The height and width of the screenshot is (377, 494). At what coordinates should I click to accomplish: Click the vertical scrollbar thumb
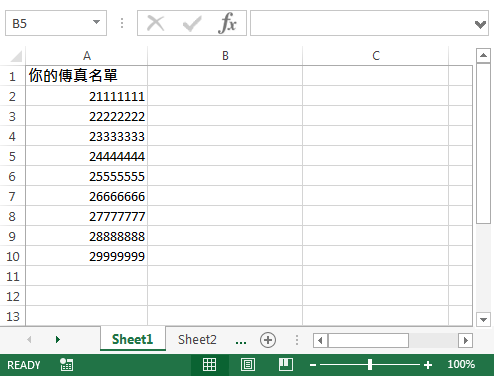coord(483,143)
